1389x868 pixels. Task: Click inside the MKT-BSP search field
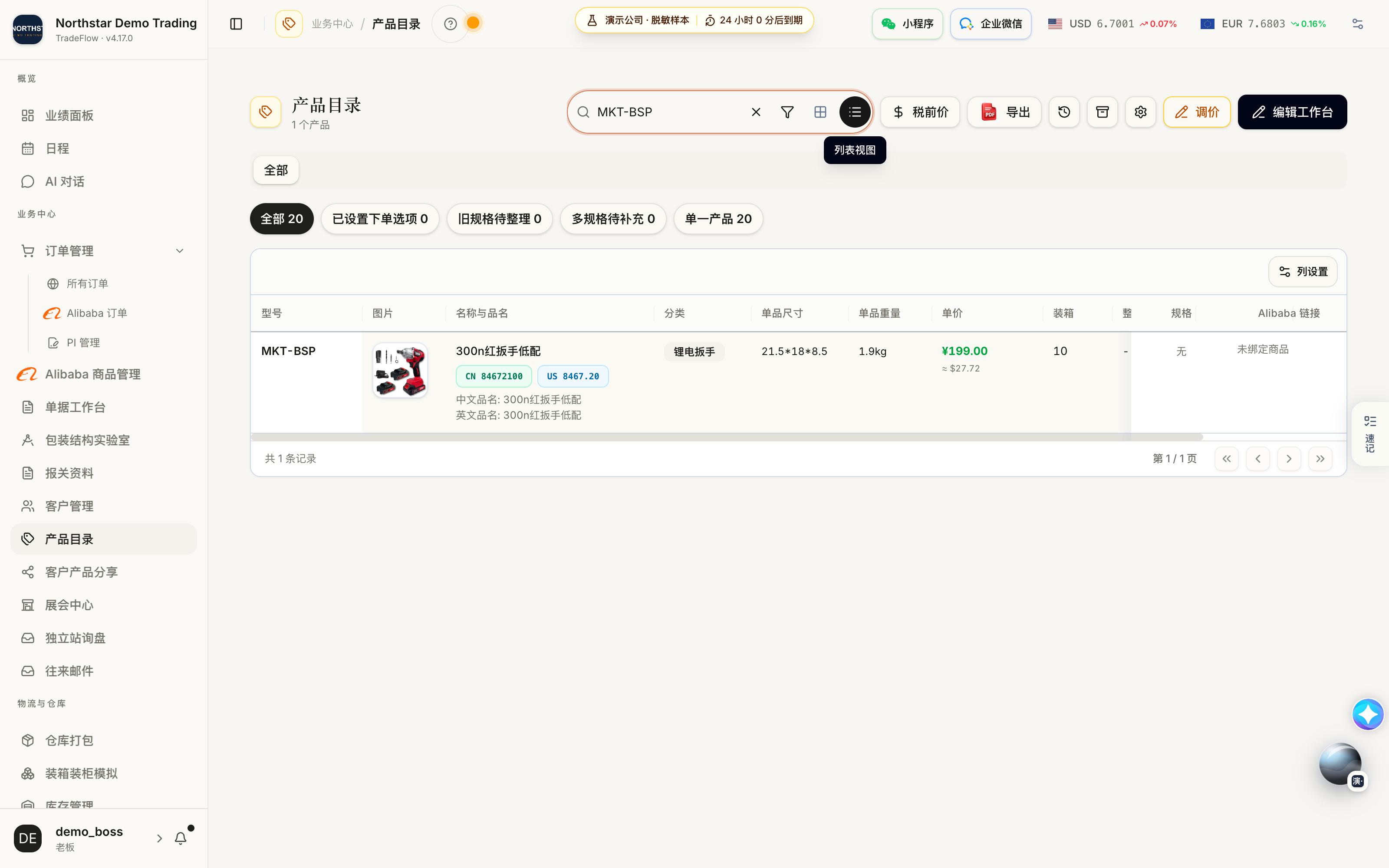[668, 112]
